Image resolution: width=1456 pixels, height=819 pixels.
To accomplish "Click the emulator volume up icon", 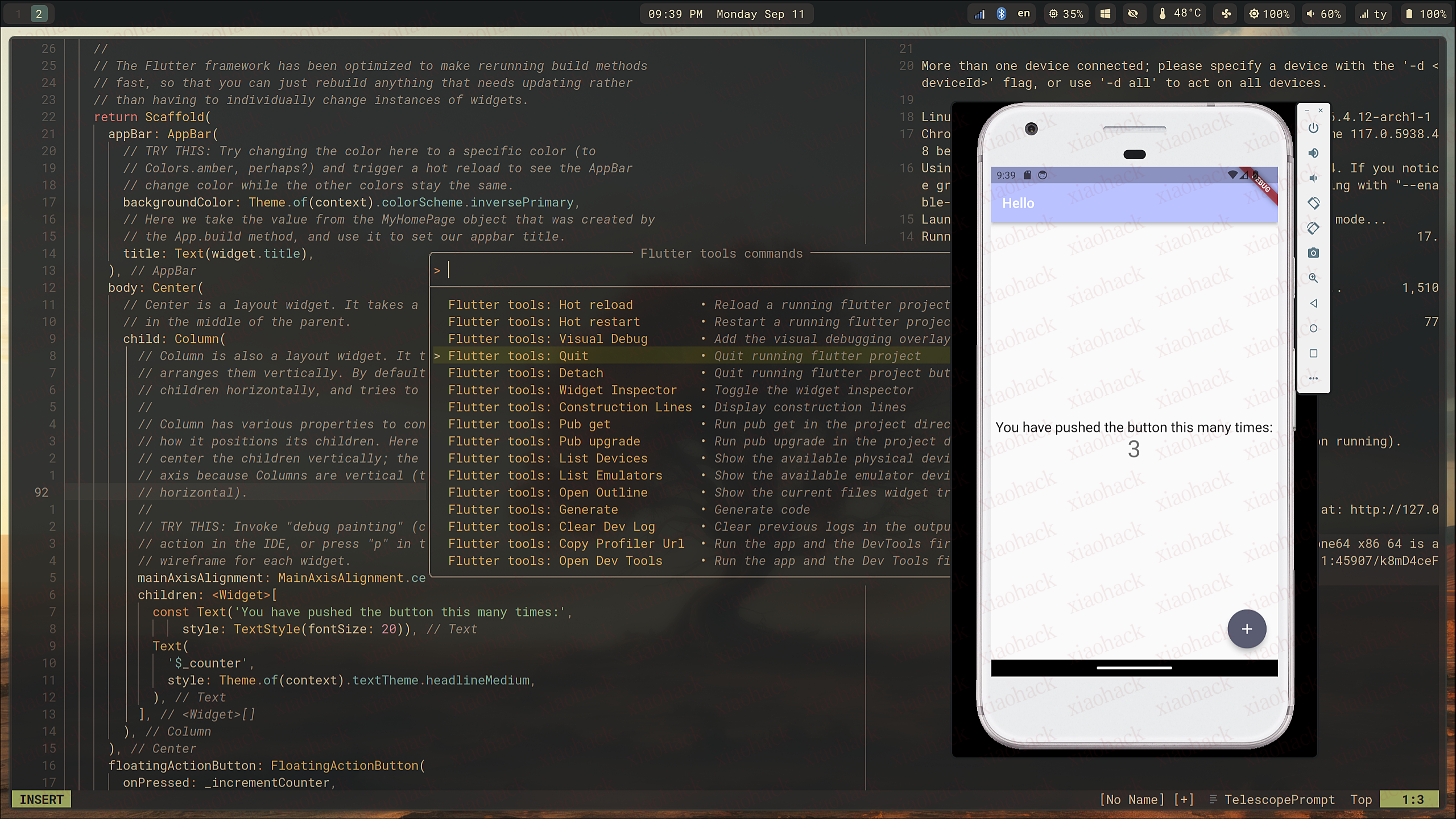I will pos(1313,153).
